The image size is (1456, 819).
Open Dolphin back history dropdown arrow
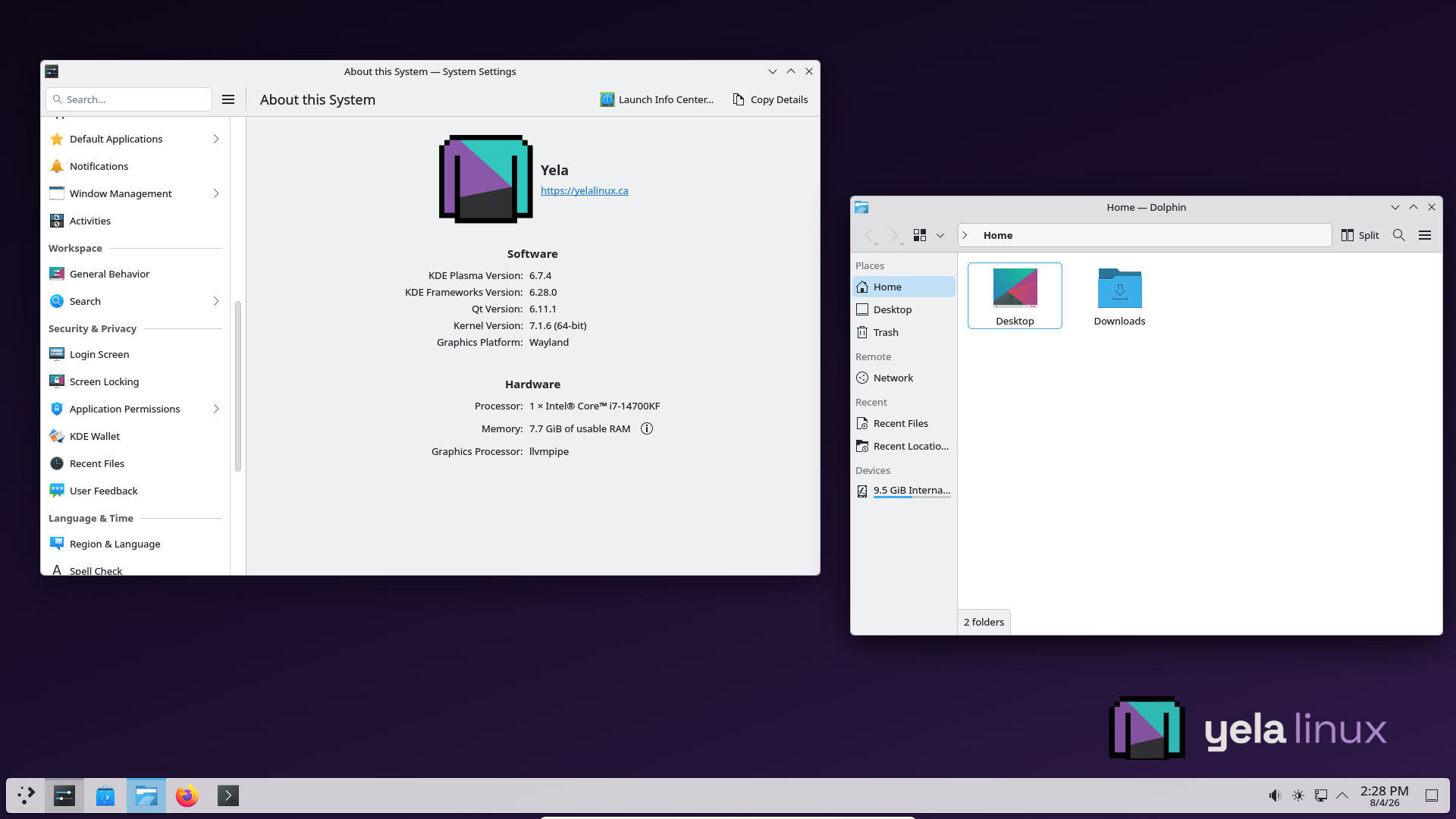tap(876, 243)
